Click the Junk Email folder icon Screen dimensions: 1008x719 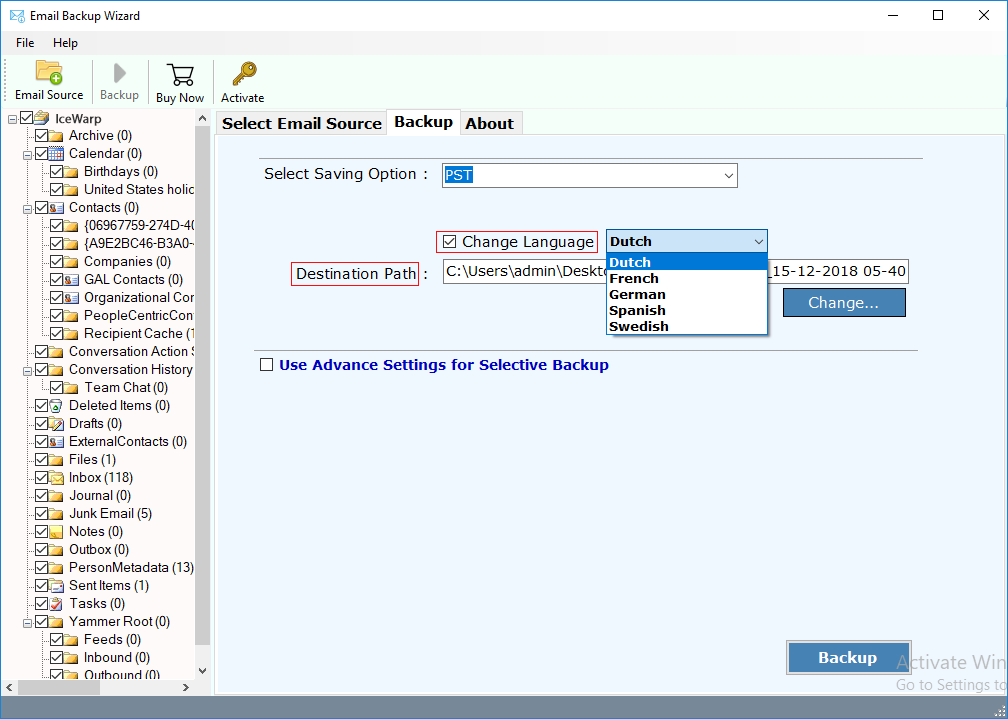point(57,514)
